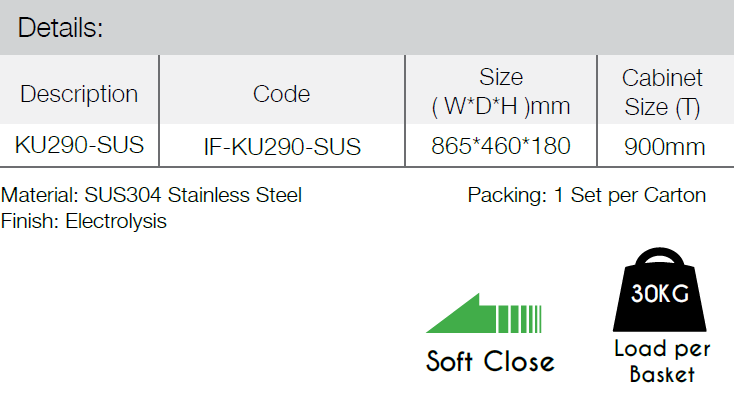734x403 pixels.
Task: Select the KU290-SUS description cell
Action: click(79, 145)
